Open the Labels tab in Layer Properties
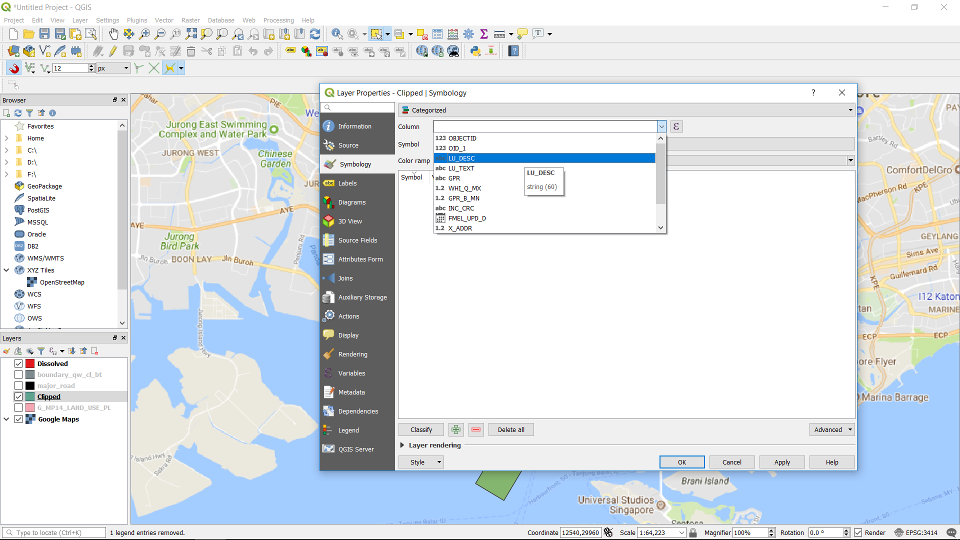 [x=347, y=184]
